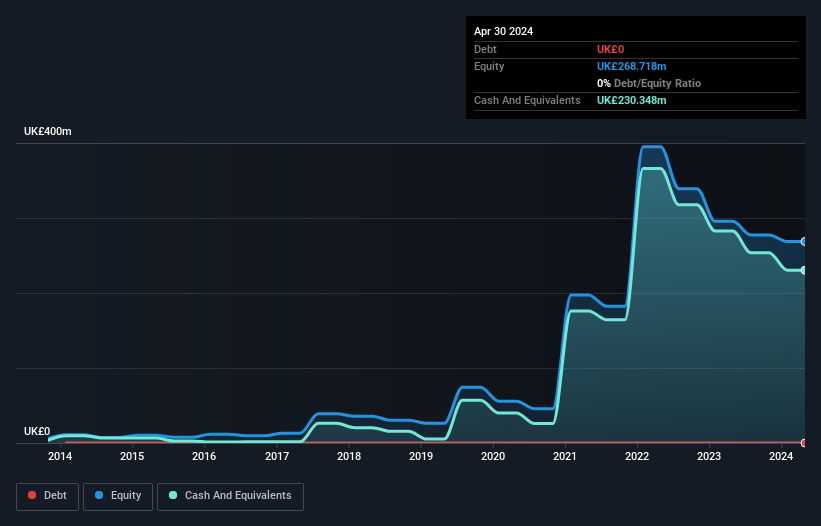Click the Apr 30 2024 tooltip date
Viewport: 821px width, 526px height.
tap(503, 31)
